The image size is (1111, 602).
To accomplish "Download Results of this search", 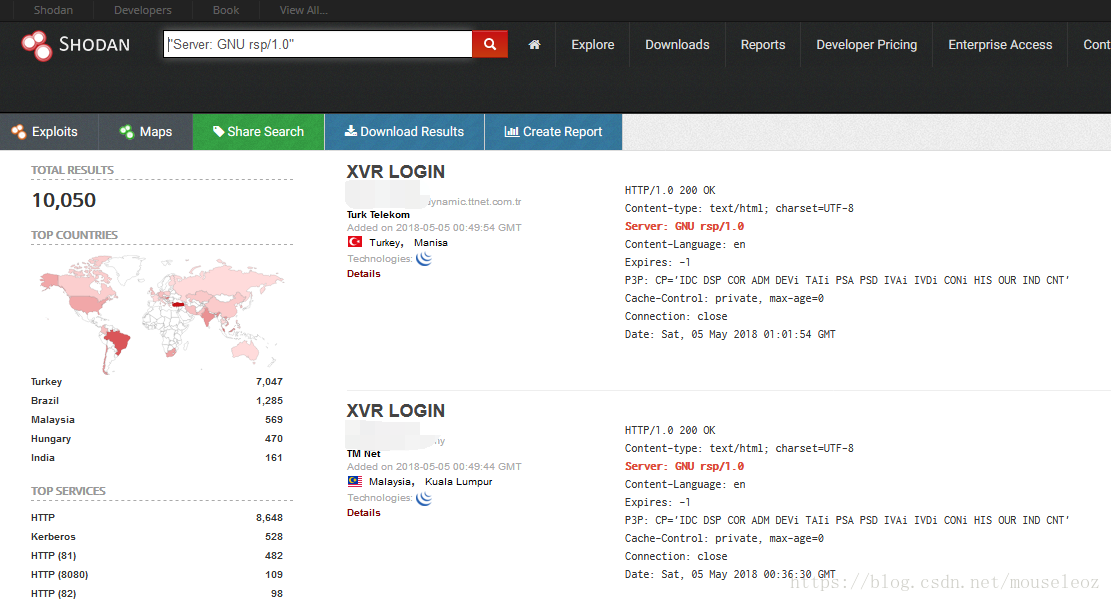I will [x=404, y=132].
